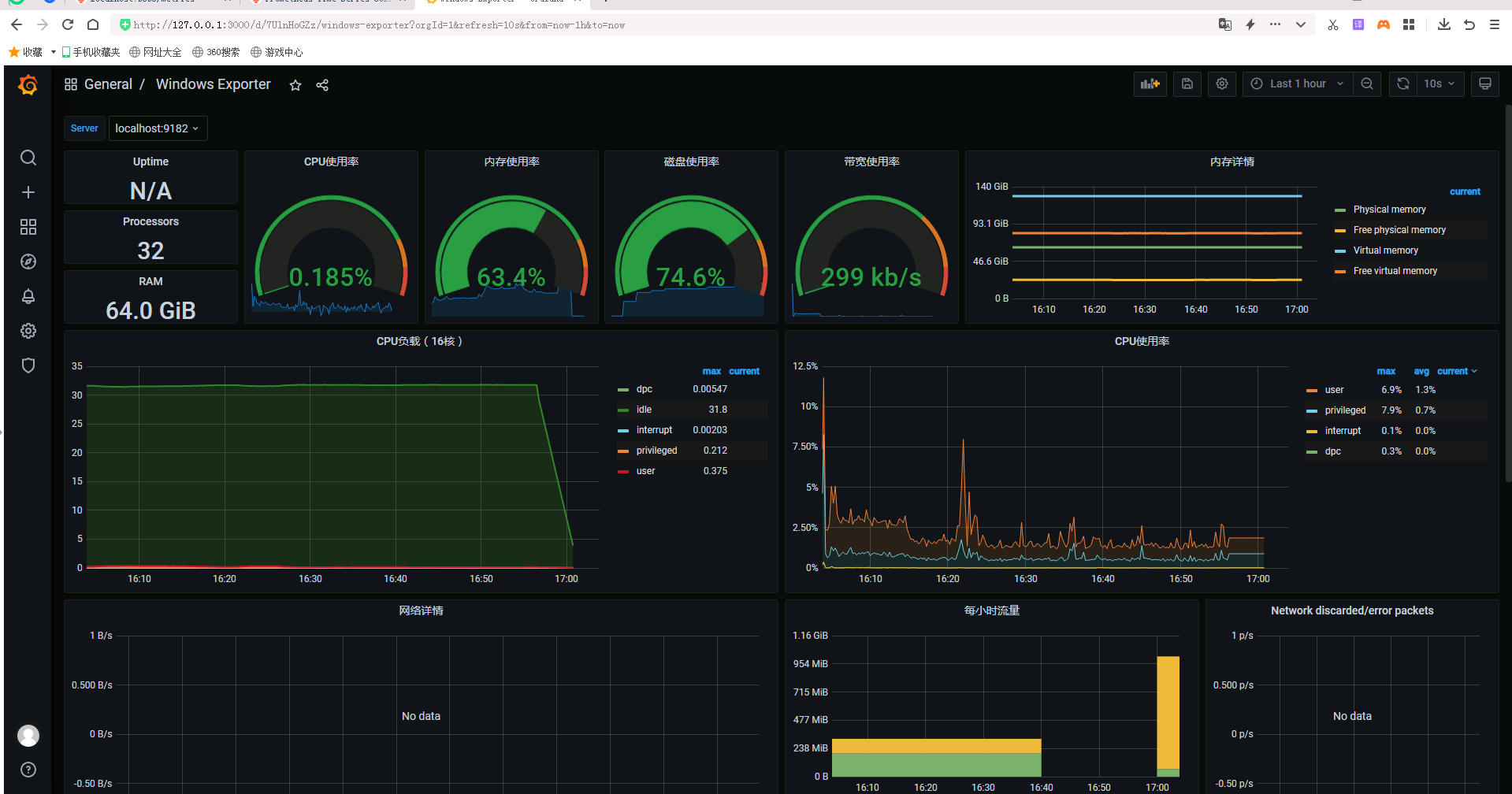Go to the General dashboard folder
Image resolution: width=1512 pixels, height=794 pixels.
click(x=109, y=84)
